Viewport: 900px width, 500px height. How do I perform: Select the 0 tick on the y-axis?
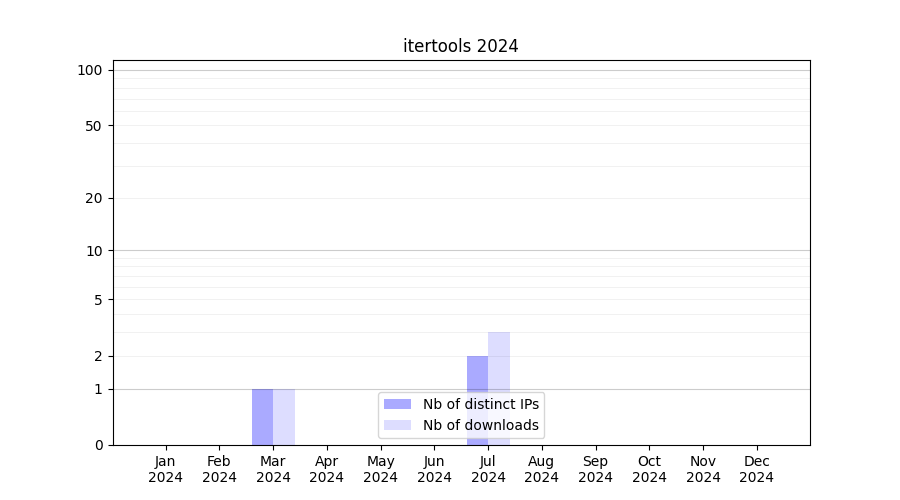point(98,445)
